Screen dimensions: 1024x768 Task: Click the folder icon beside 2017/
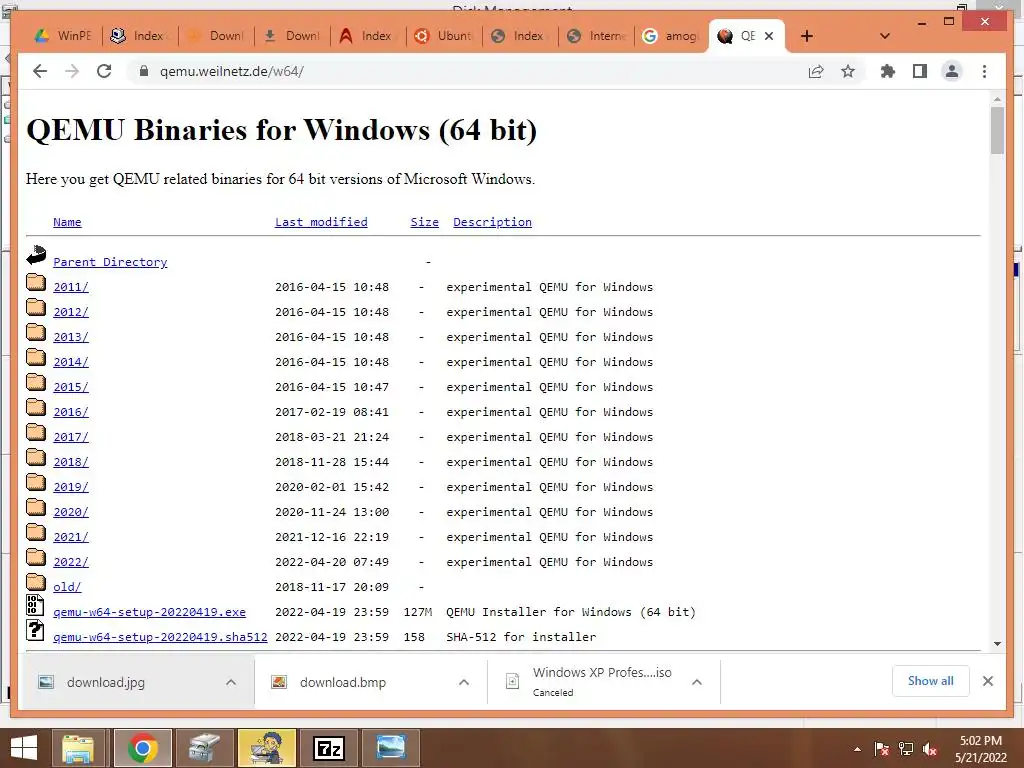[36, 432]
